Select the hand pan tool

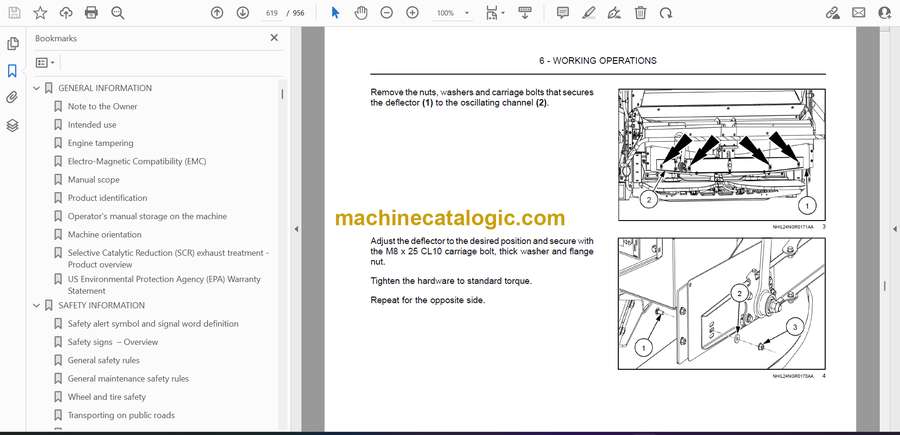click(361, 13)
